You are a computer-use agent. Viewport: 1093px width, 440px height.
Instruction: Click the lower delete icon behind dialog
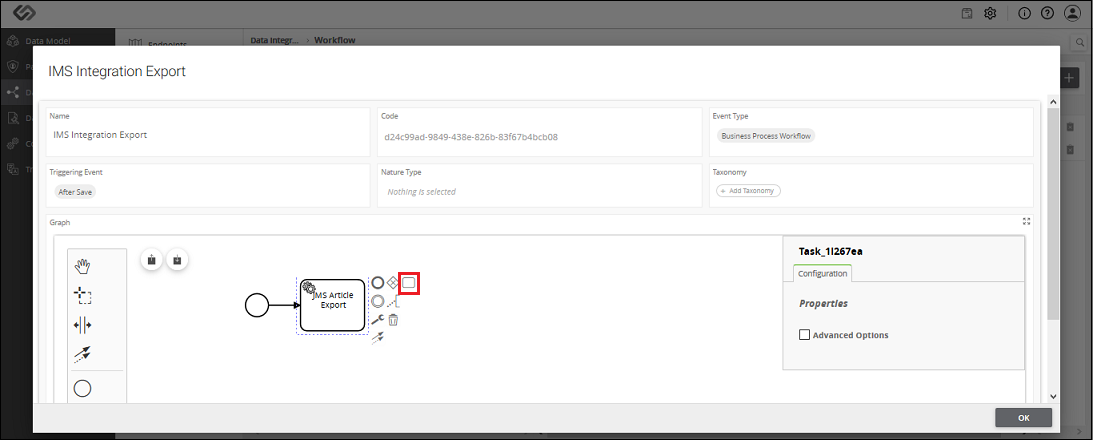click(x=1071, y=149)
